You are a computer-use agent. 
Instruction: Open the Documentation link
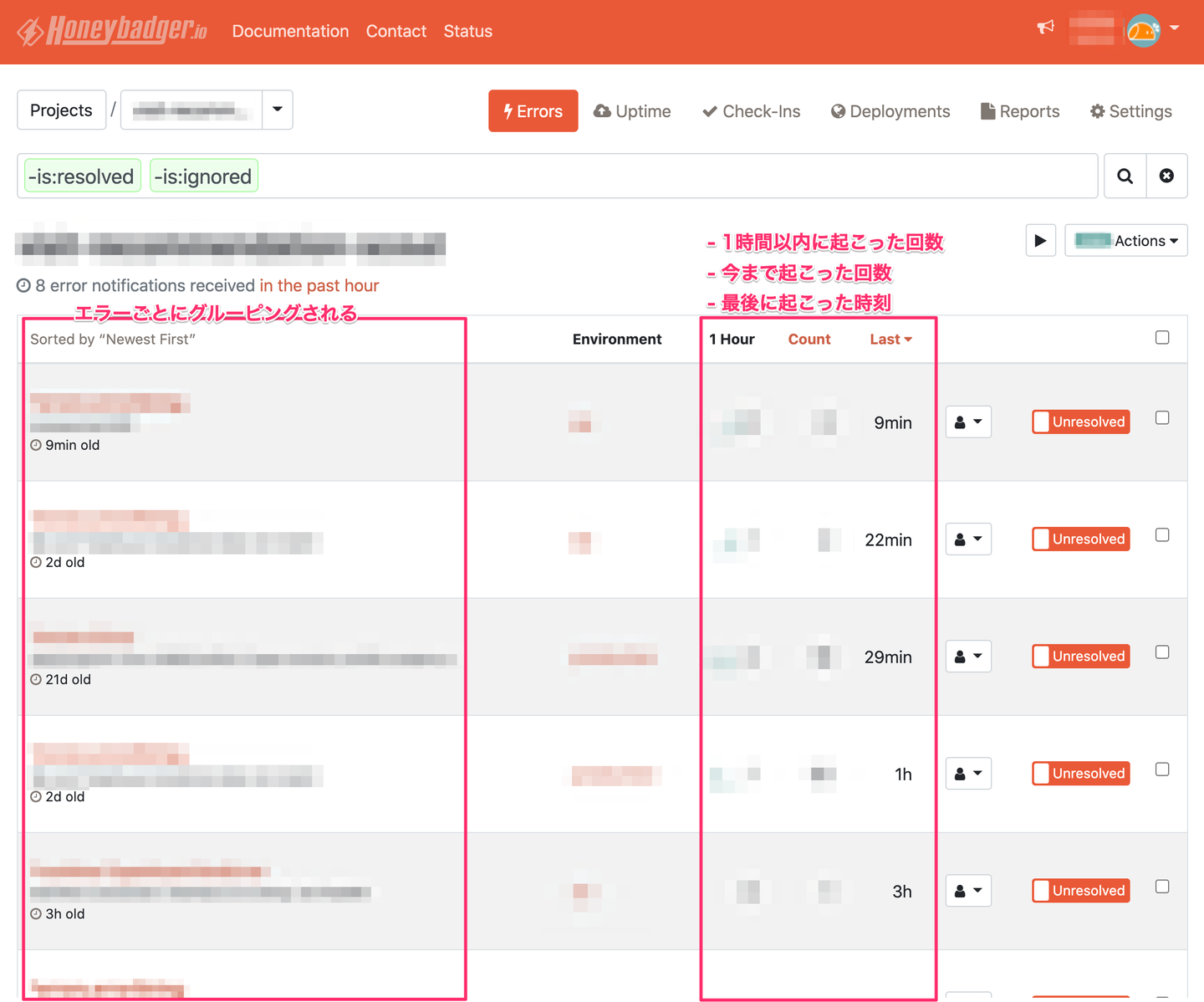pos(291,31)
